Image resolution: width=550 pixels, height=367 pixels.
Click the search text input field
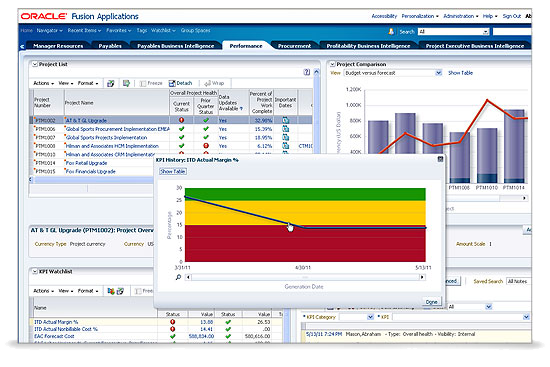tap(512, 32)
